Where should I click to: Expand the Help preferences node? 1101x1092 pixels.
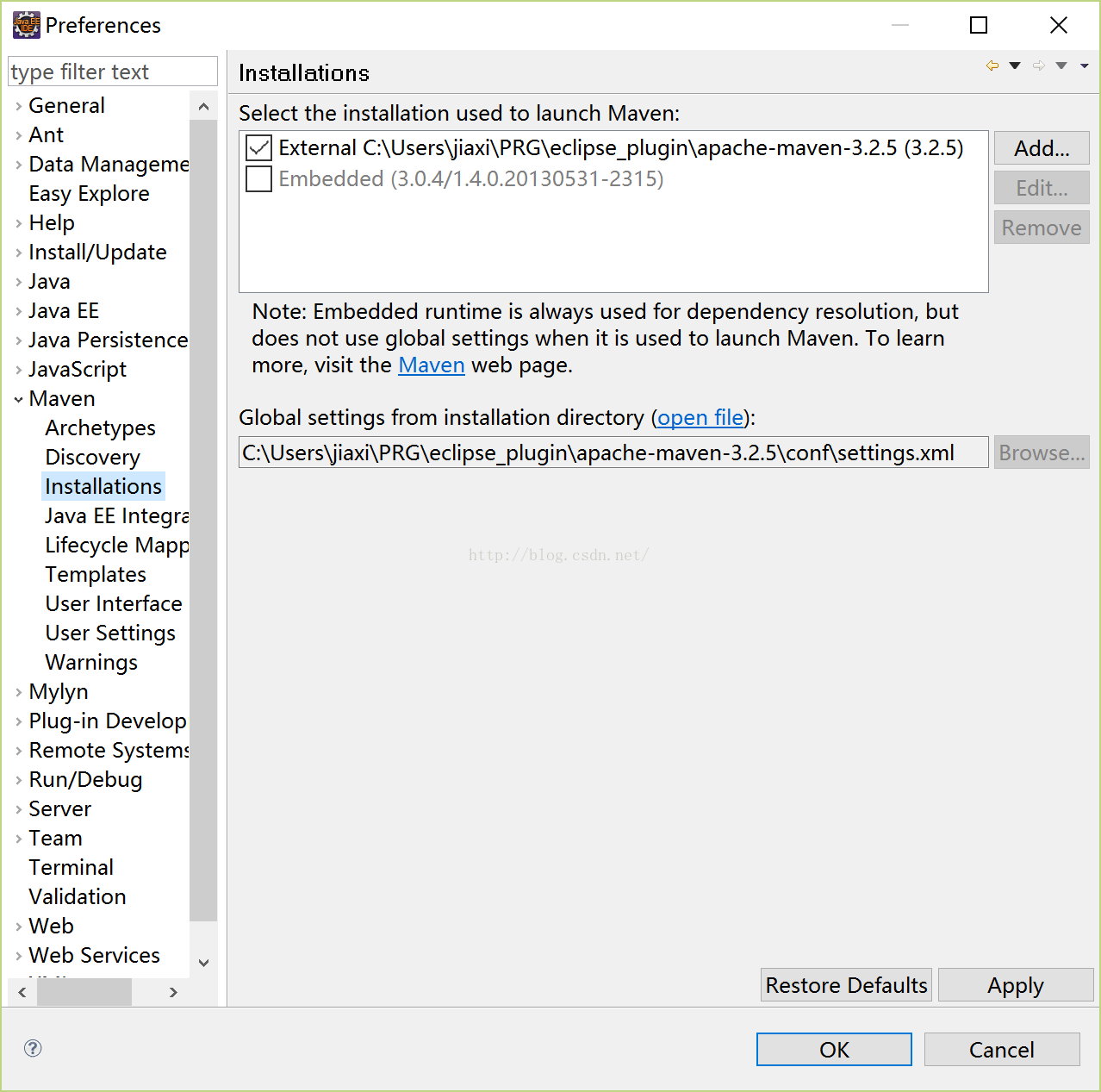click(x=19, y=223)
